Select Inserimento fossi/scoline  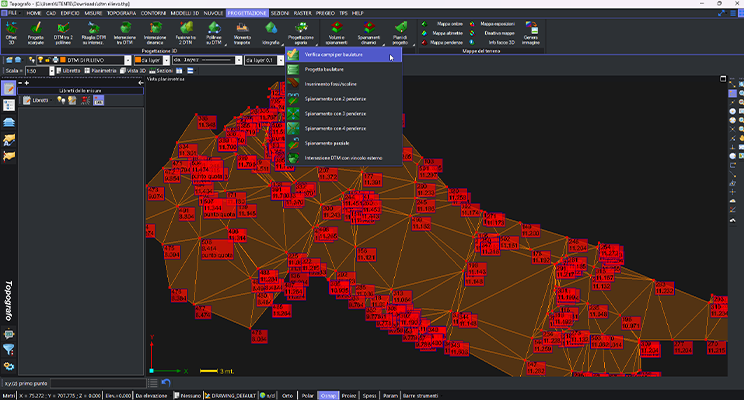click(x=344, y=84)
